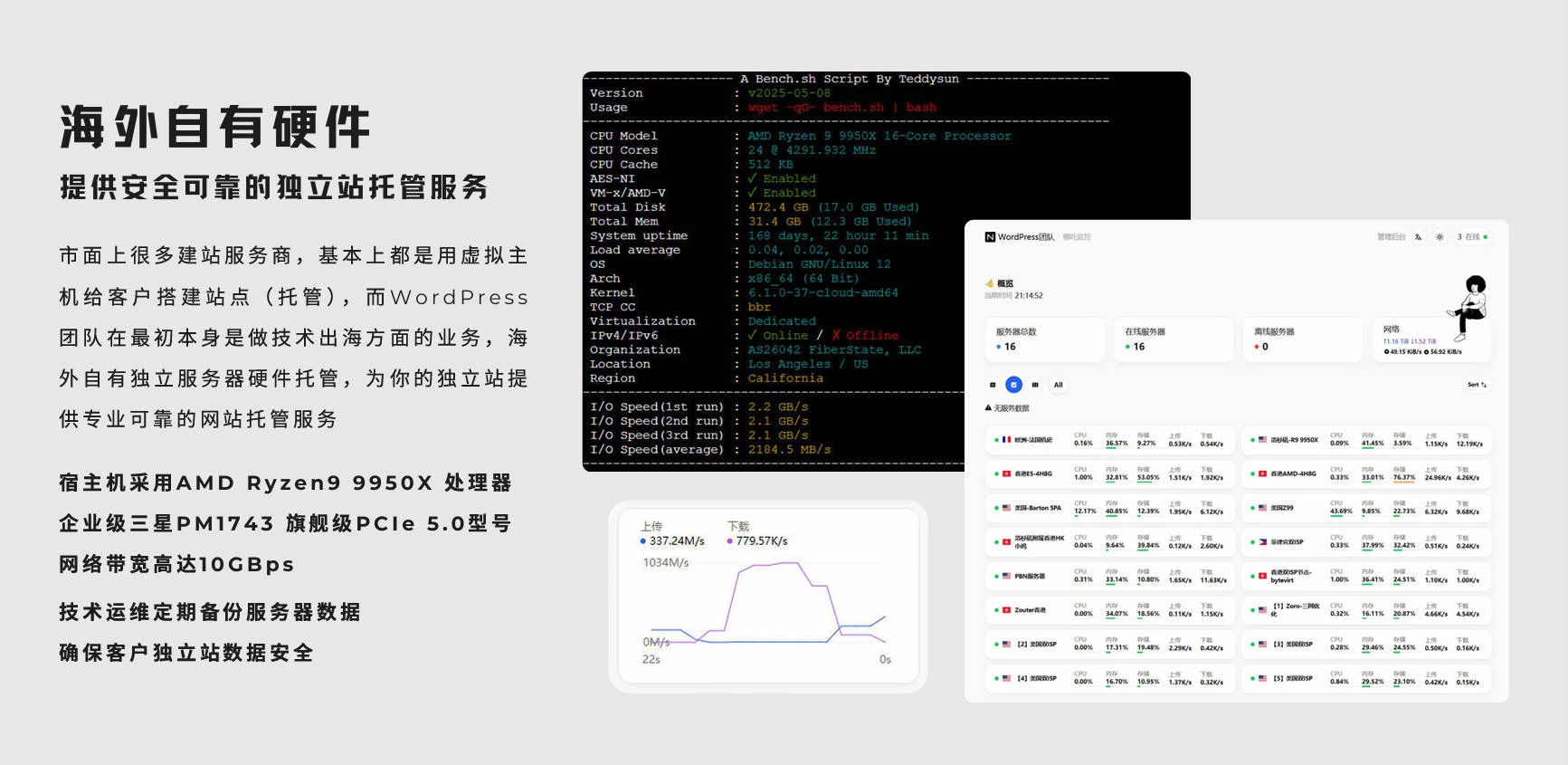Select the blue highlighted view mode button
Image resolution: width=1568 pixels, height=765 pixels.
(1013, 385)
